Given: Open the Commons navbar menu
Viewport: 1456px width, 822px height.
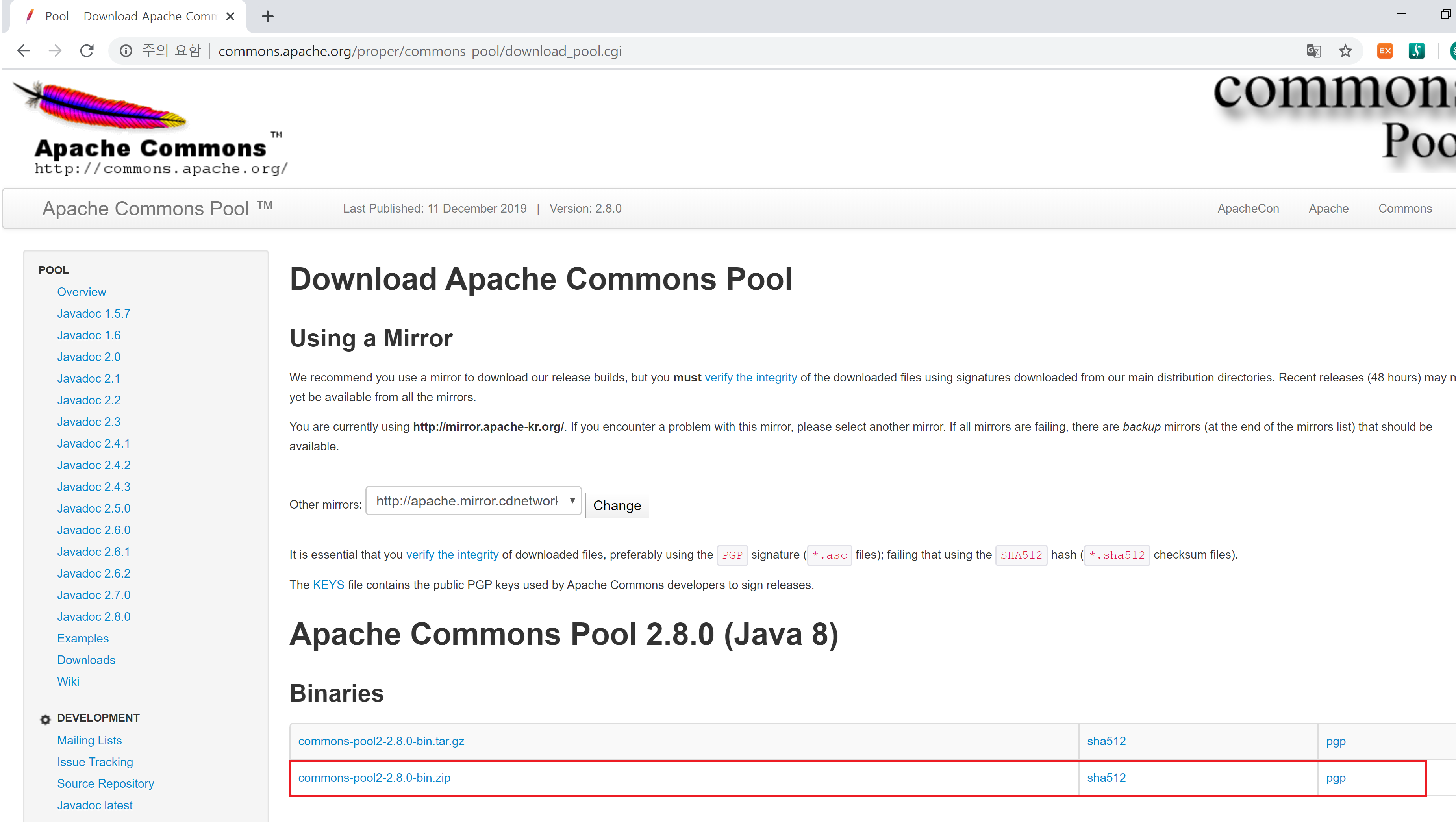Looking at the screenshot, I should click(x=1404, y=209).
